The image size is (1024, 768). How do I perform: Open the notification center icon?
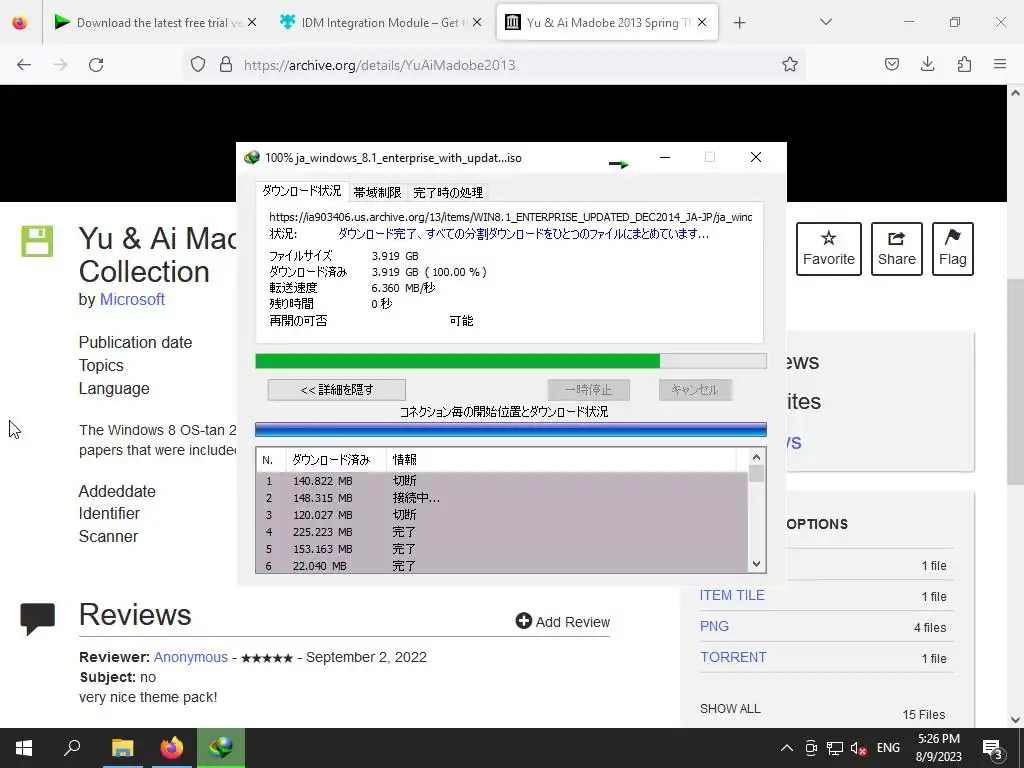click(x=993, y=749)
